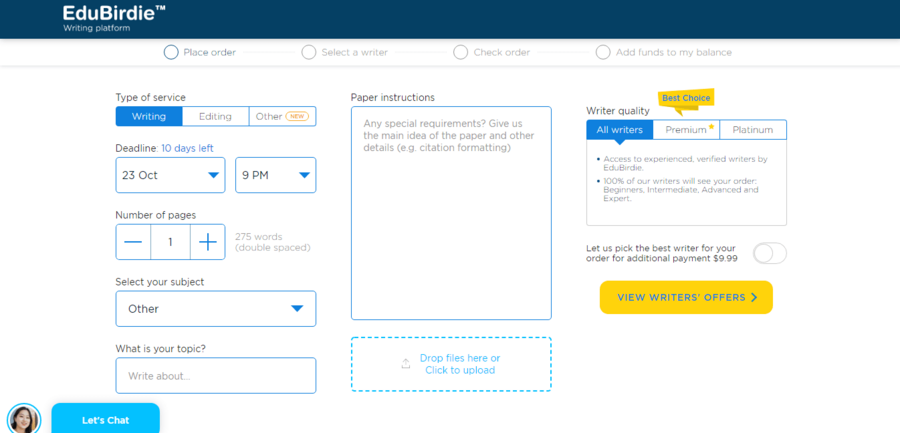Select the Writing service type

pyautogui.click(x=149, y=117)
